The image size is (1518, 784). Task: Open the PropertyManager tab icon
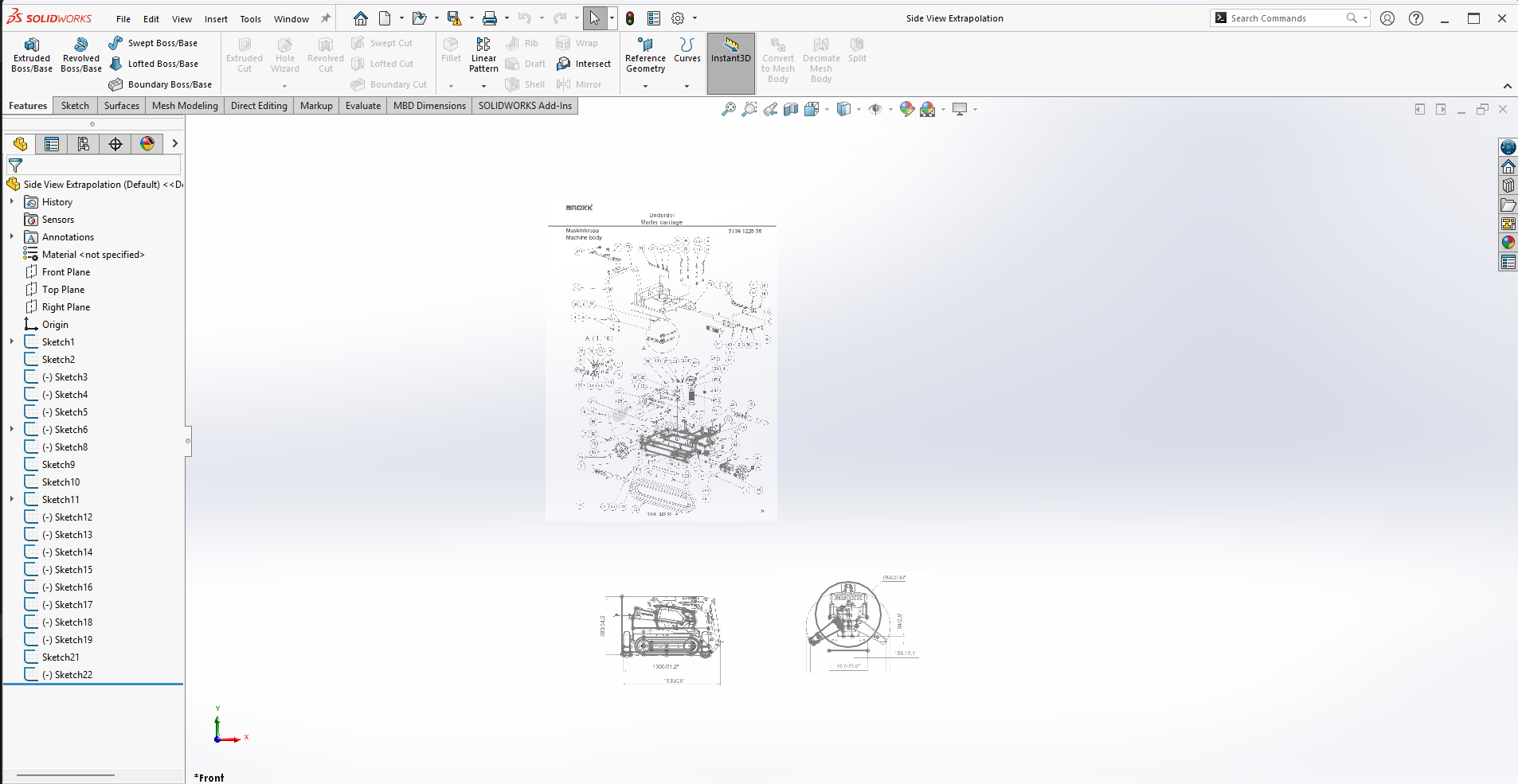click(x=52, y=144)
